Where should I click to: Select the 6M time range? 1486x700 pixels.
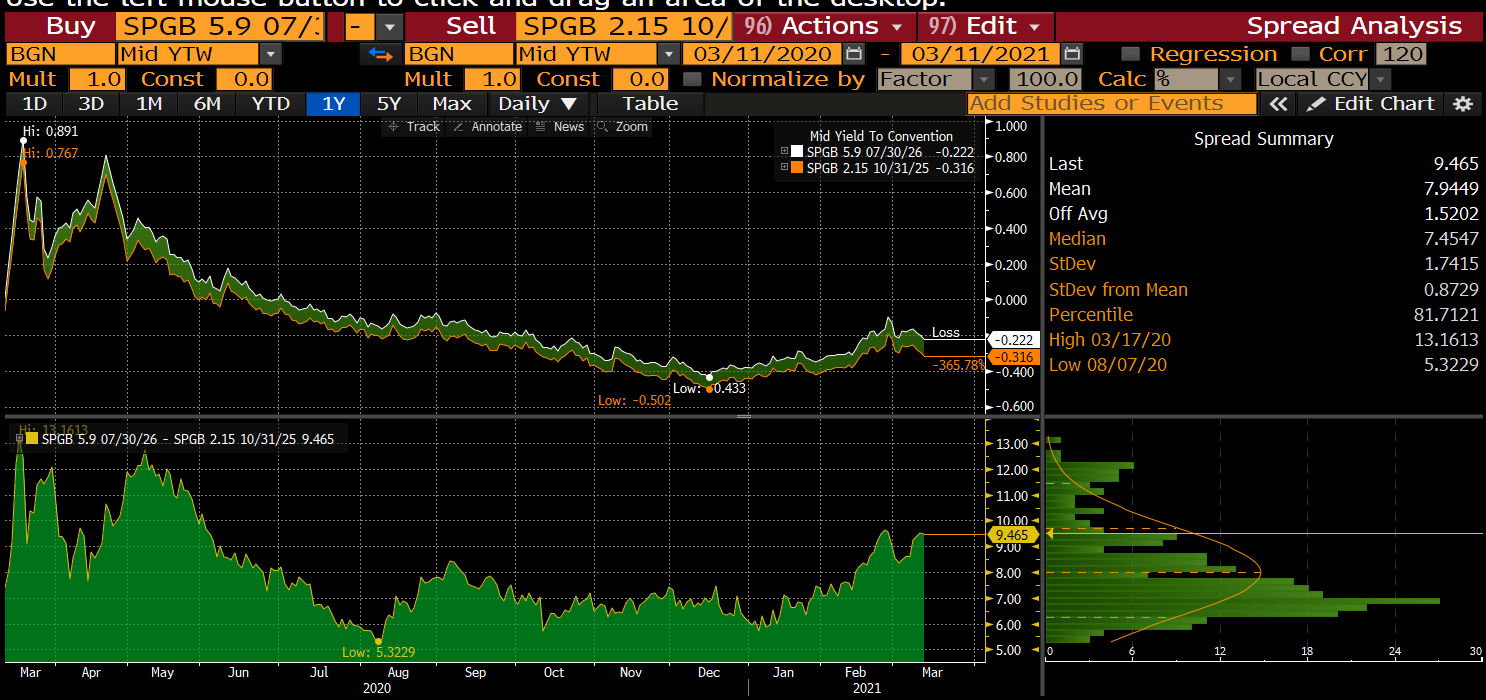(x=207, y=104)
